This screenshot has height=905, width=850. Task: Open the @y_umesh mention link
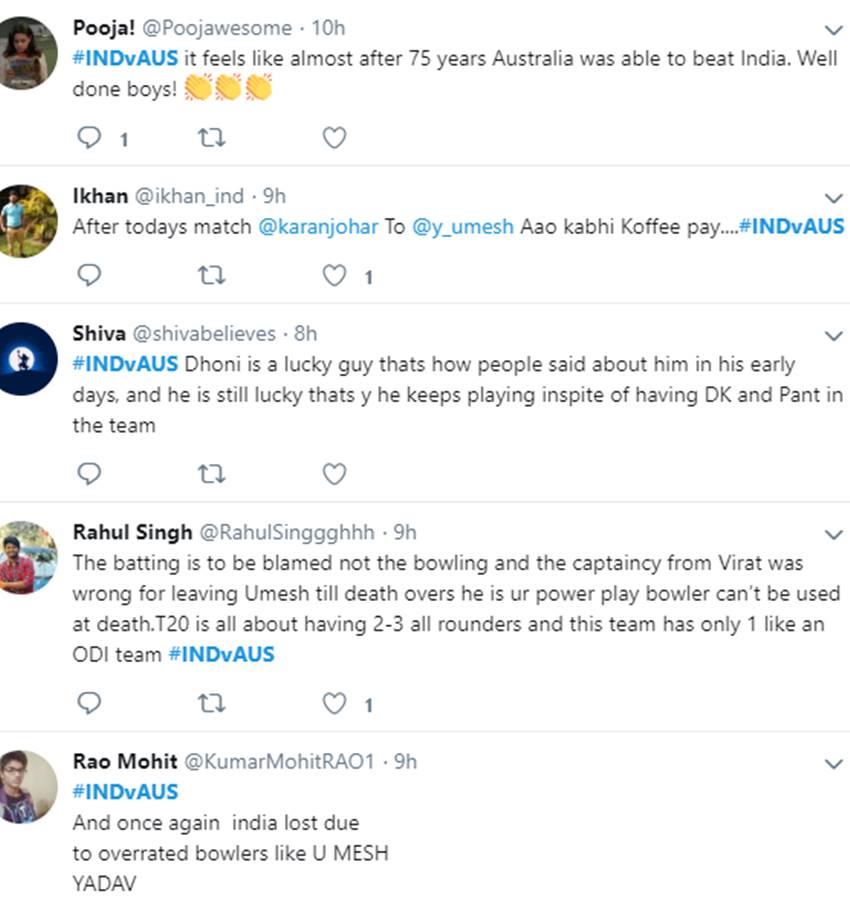coord(462,227)
